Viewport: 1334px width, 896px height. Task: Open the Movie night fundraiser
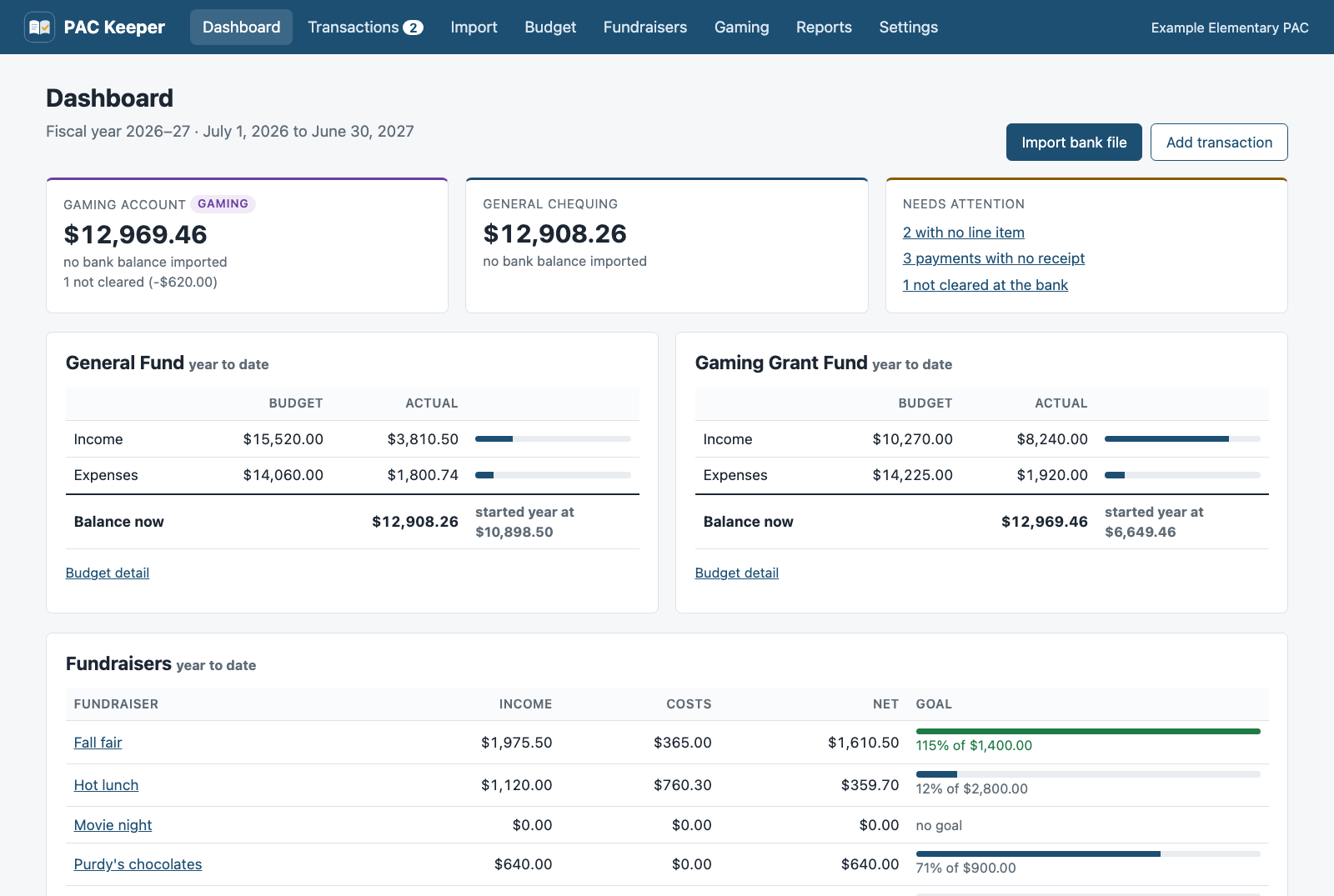[x=113, y=825]
